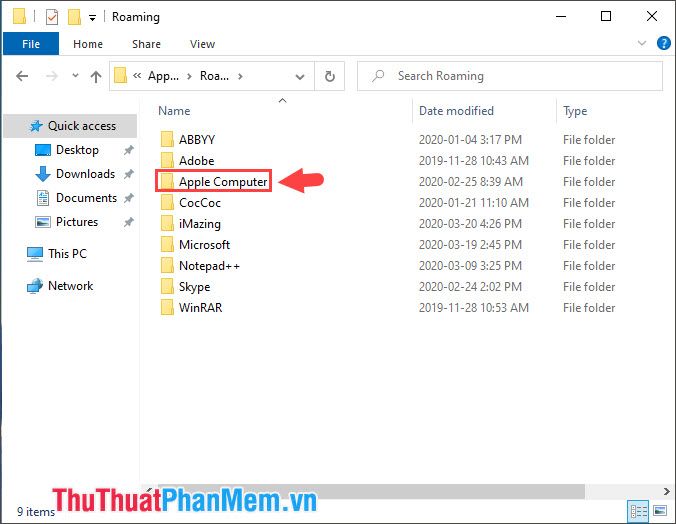Screen dimensions: 676x524
Task: Switch to Large icons view button
Action: pyautogui.click(x=660, y=511)
